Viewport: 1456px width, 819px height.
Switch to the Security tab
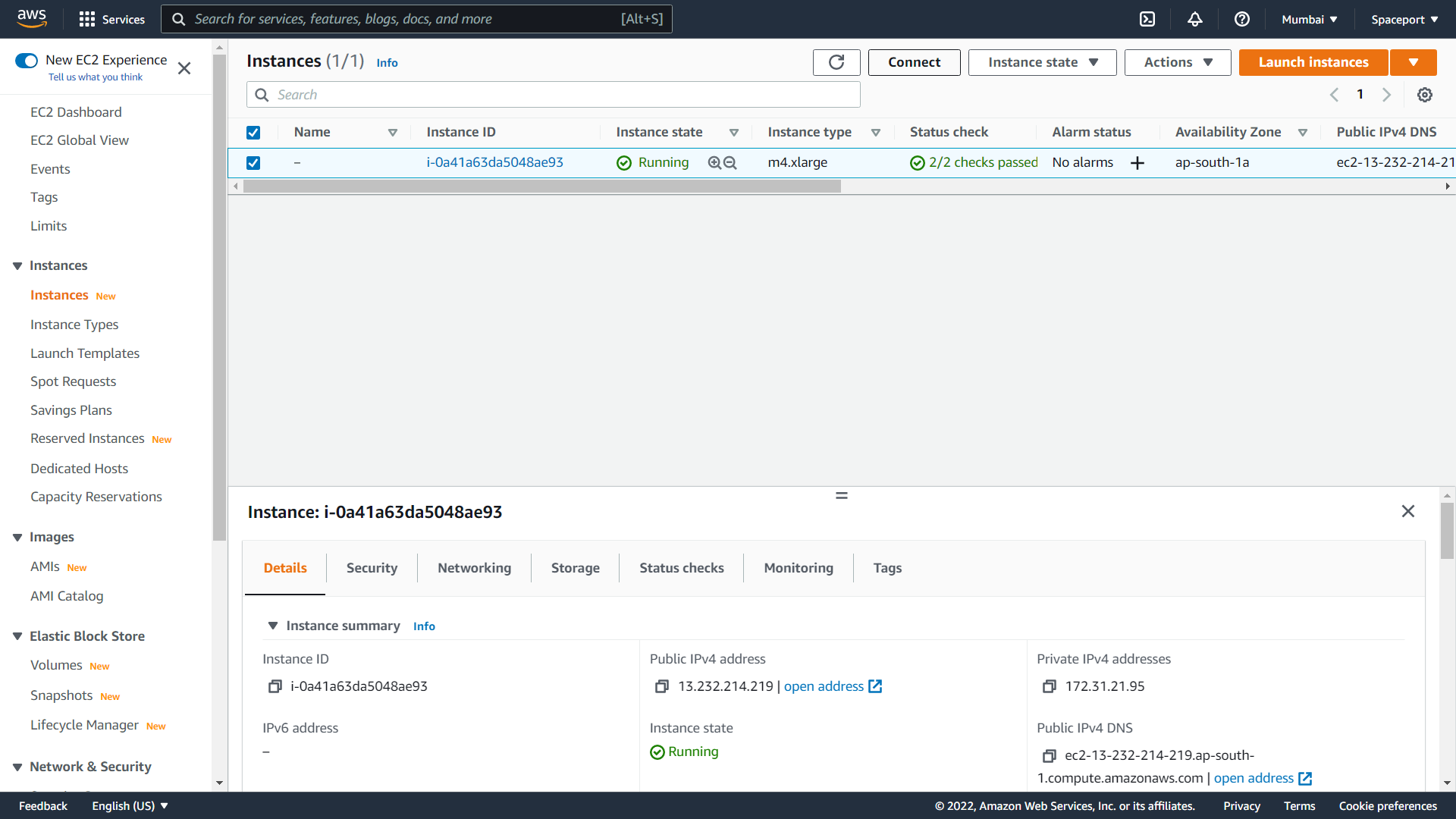pyautogui.click(x=372, y=568)
